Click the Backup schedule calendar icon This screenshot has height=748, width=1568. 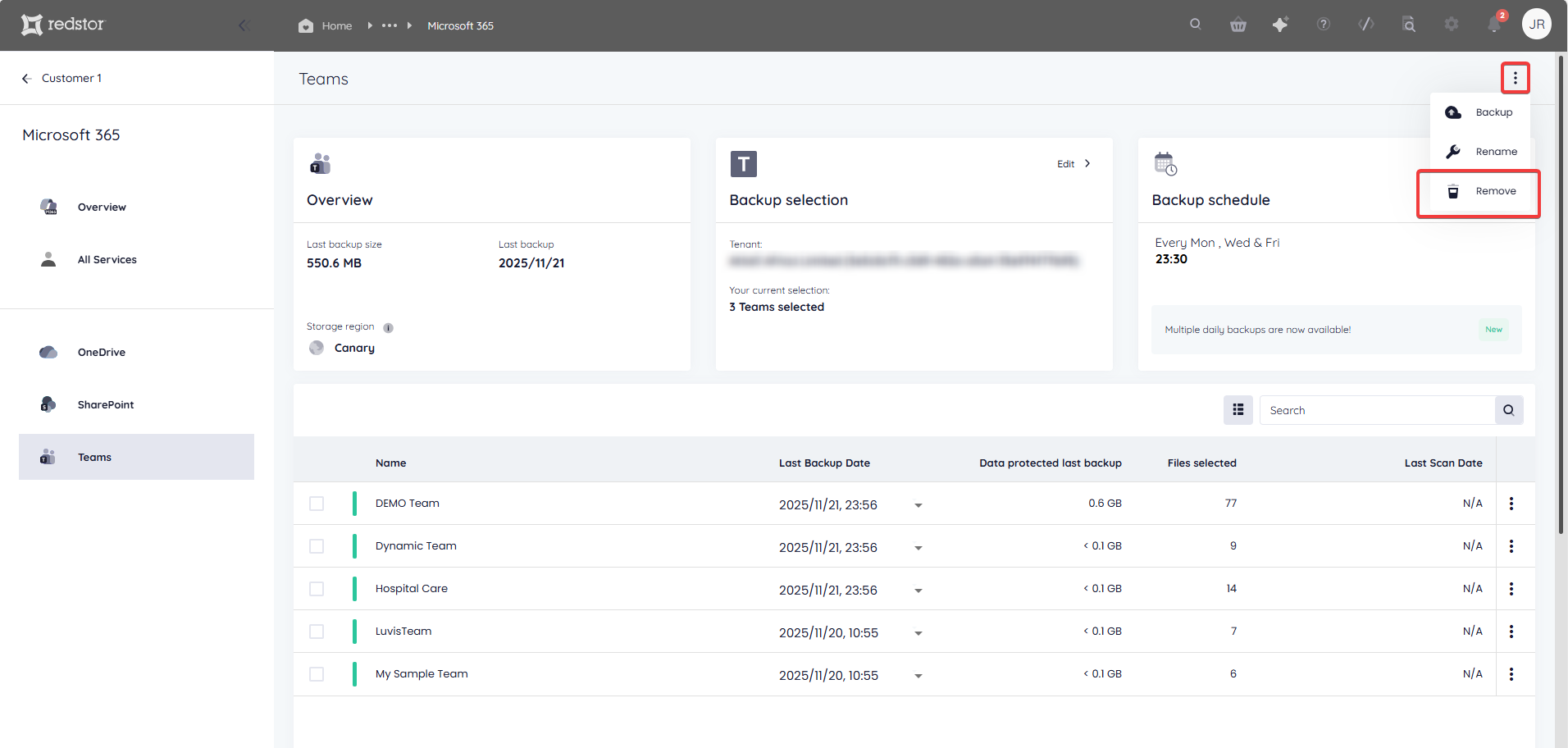tap(1165, 164)
